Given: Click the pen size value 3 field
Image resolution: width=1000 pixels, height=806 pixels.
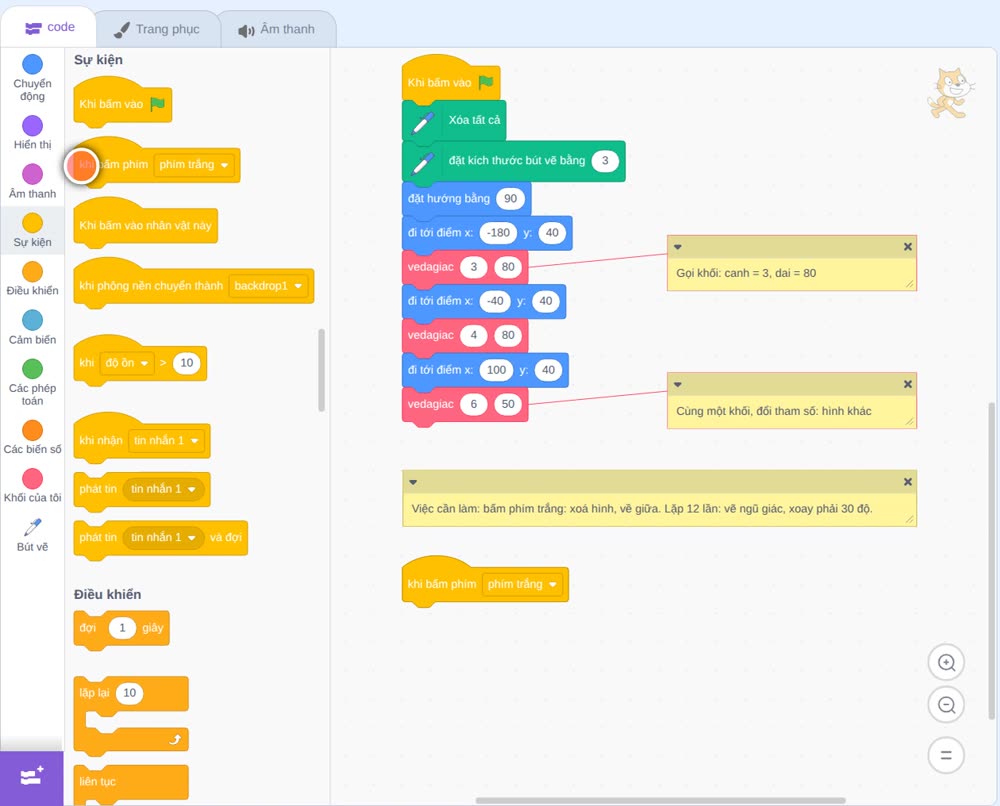Looking at the screenshot, I should pos(605,161).
